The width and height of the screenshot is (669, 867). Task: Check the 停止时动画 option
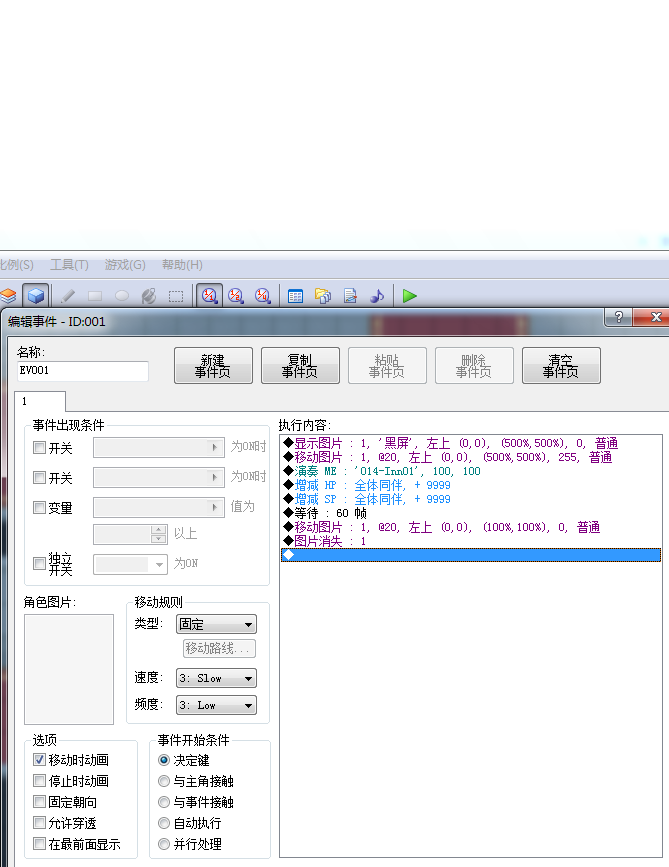pos(39,781)
